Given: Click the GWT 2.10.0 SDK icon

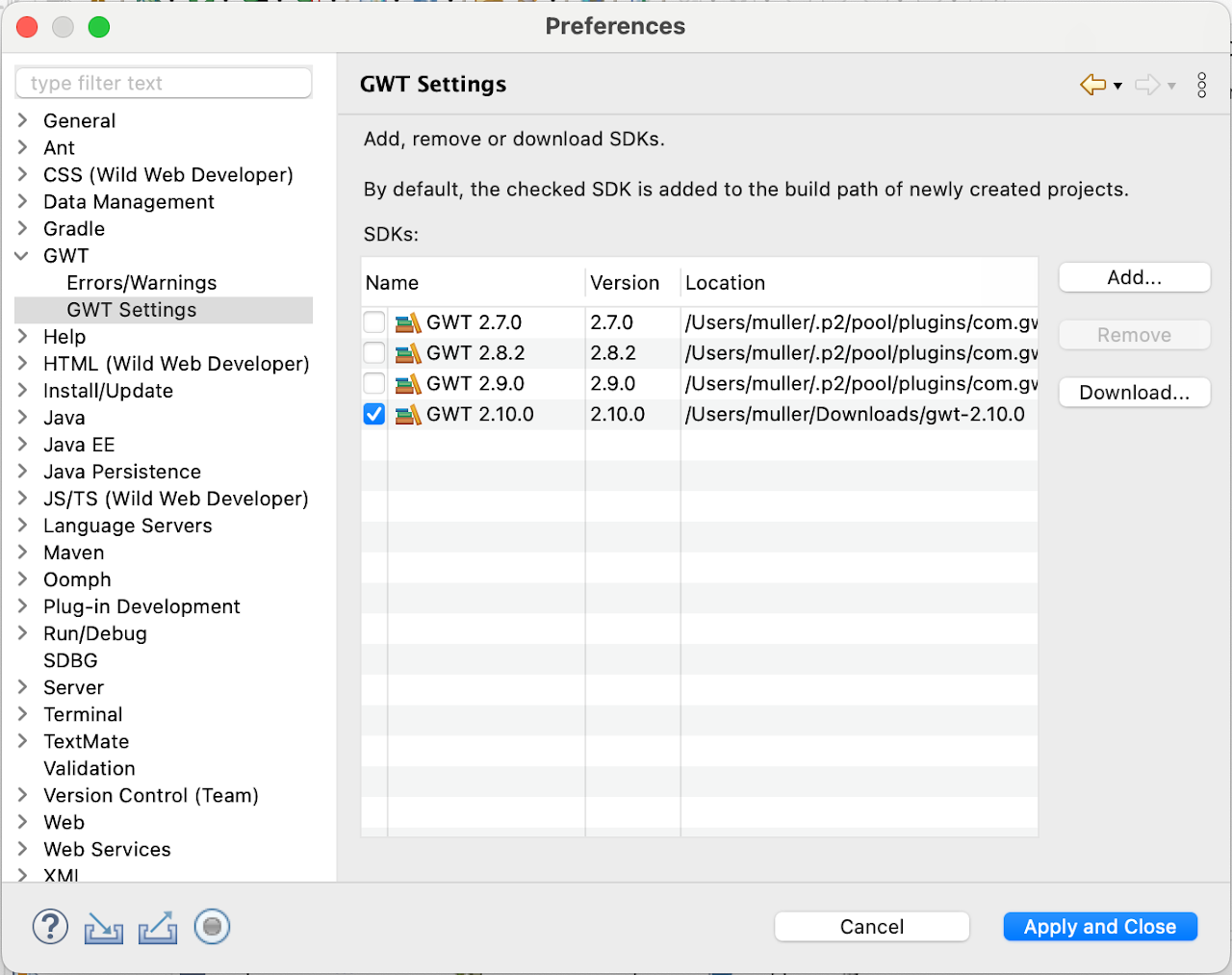Looking at the screenshot, I should tap(408, 415).
